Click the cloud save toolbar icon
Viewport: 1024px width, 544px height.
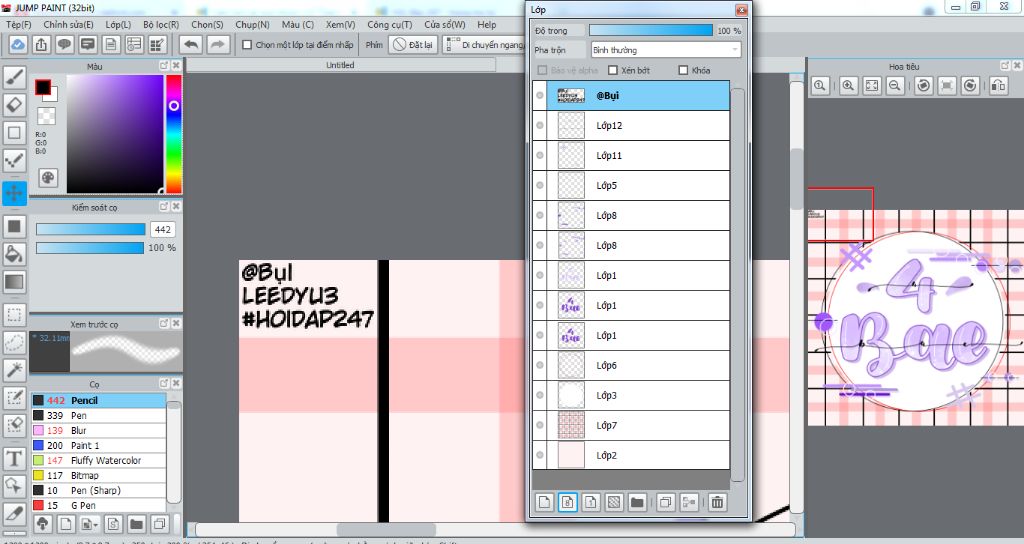[x=18, y=44]
